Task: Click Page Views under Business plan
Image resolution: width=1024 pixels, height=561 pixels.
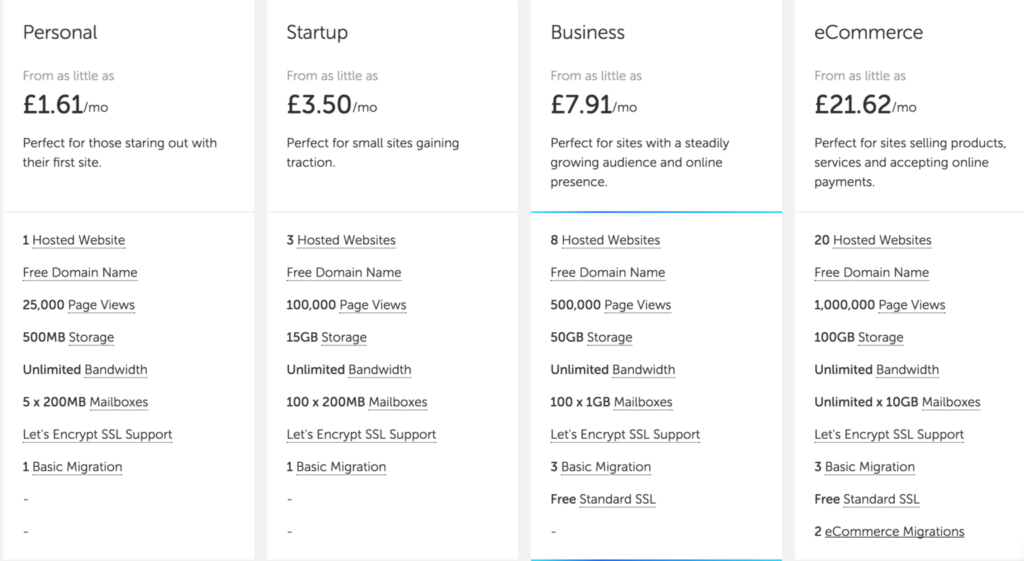Action: pos(637,305)
